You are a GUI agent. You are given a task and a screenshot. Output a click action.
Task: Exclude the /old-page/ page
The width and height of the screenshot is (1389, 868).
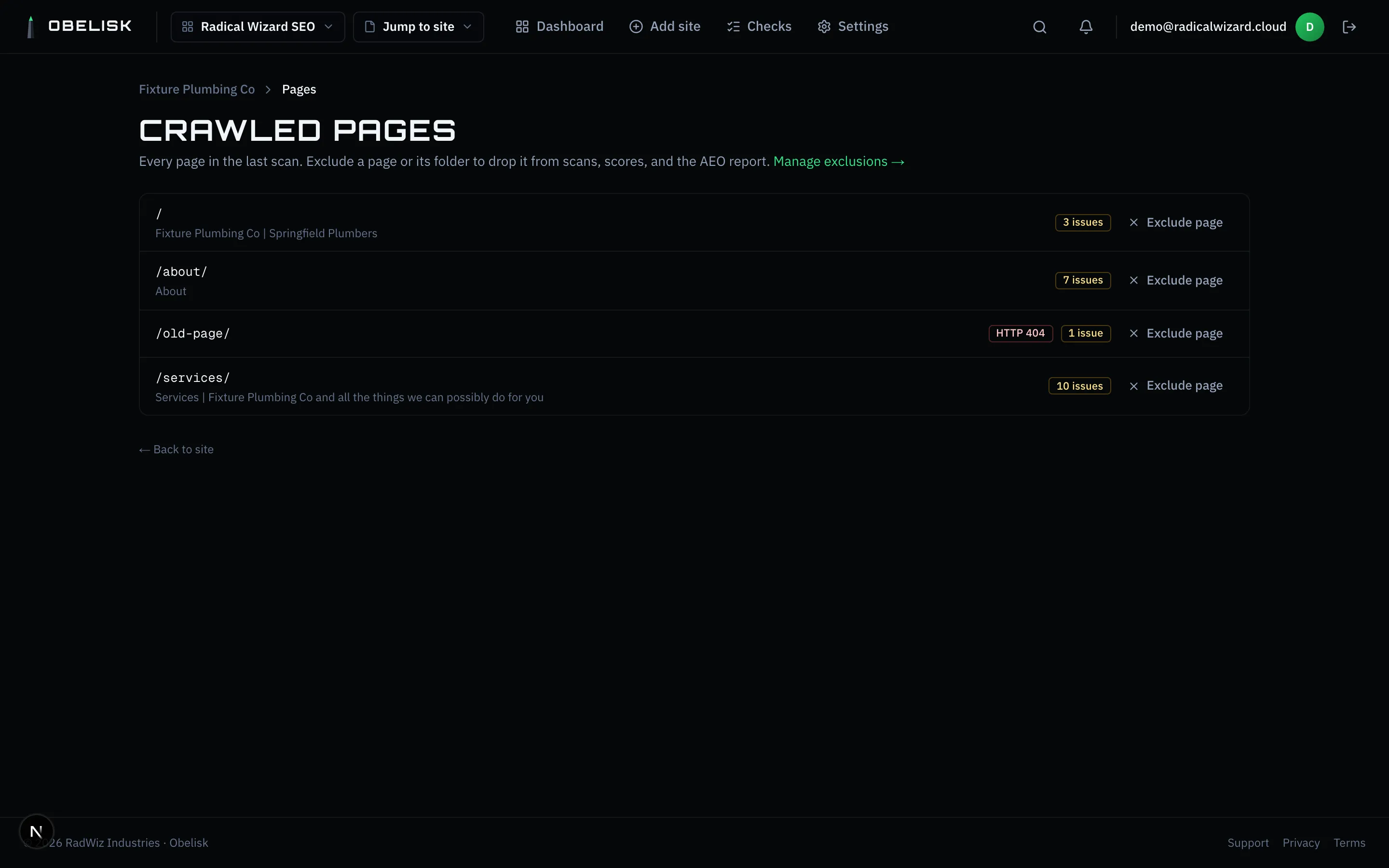pos(1175,334)
